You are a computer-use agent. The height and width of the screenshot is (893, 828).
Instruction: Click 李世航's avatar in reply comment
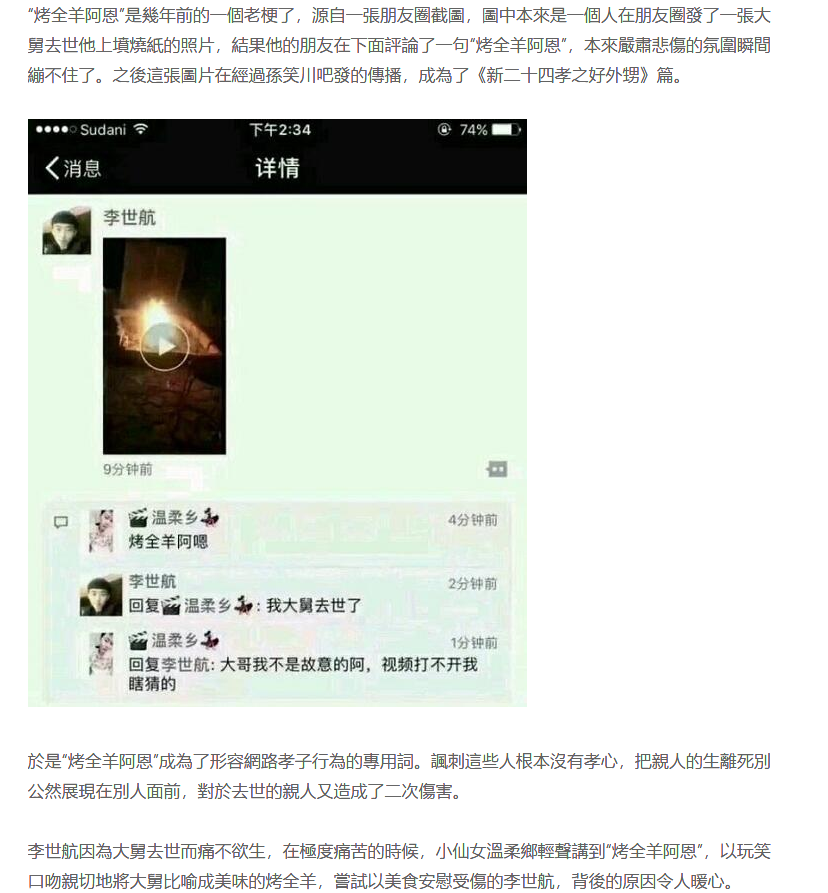click(x=101, y=595)
